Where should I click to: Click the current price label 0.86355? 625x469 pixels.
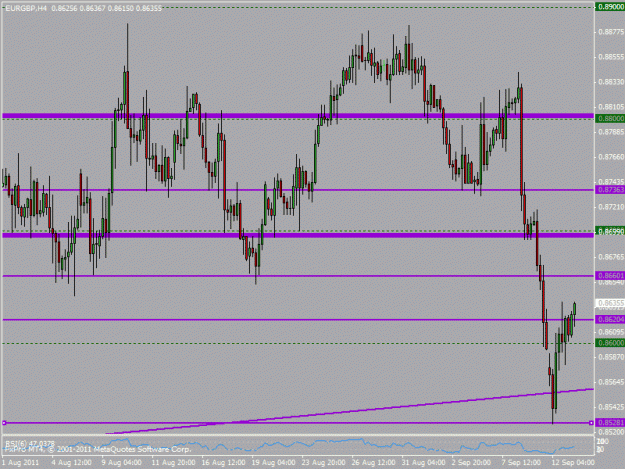click(610, 303)
